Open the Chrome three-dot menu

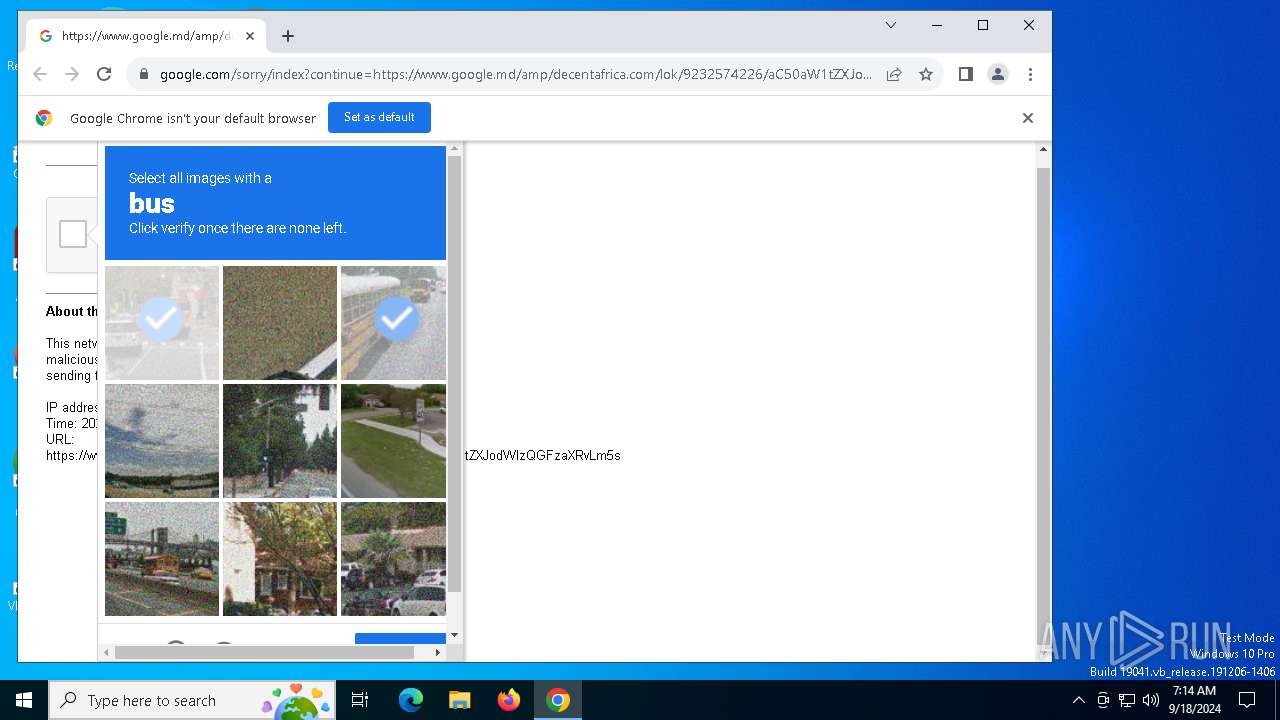pos(1030,74)
